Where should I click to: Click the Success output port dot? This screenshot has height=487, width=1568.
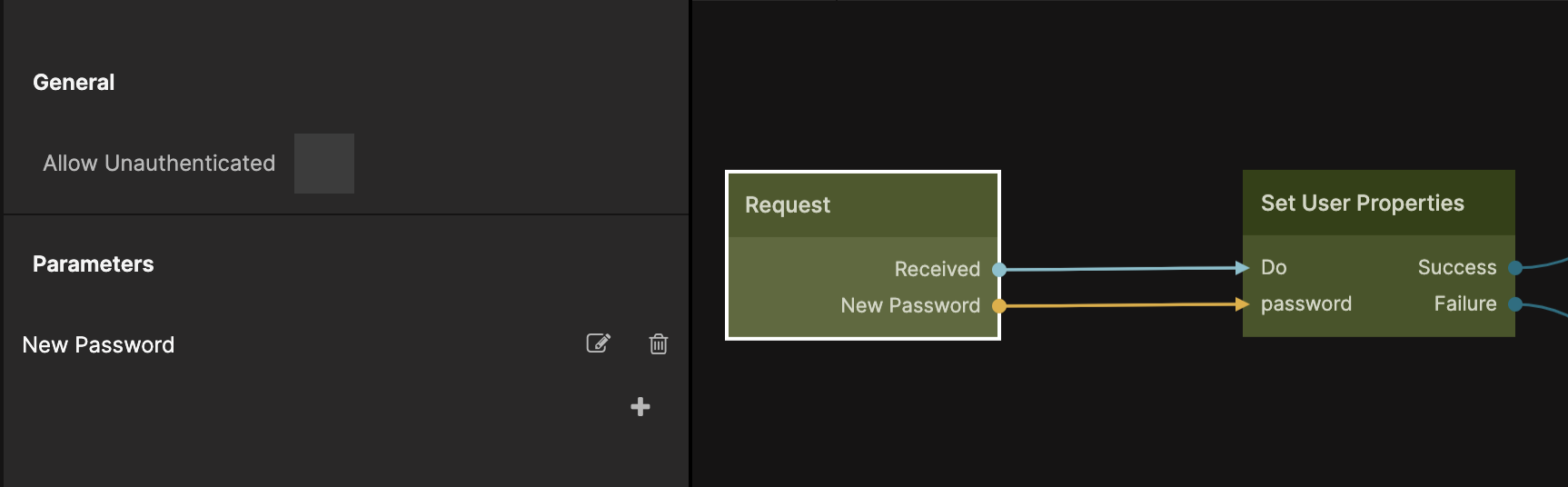(1515, 267)
